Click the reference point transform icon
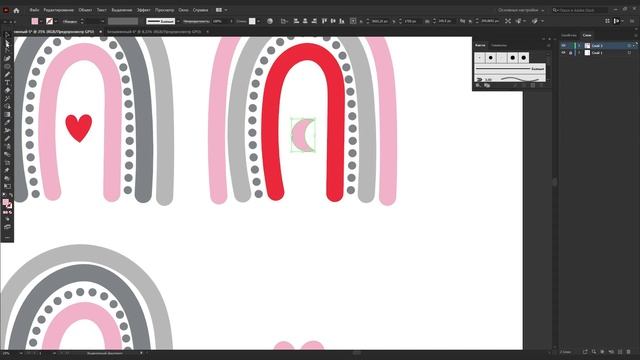Screen dimensions: 640x360 (x=353, y=21)
